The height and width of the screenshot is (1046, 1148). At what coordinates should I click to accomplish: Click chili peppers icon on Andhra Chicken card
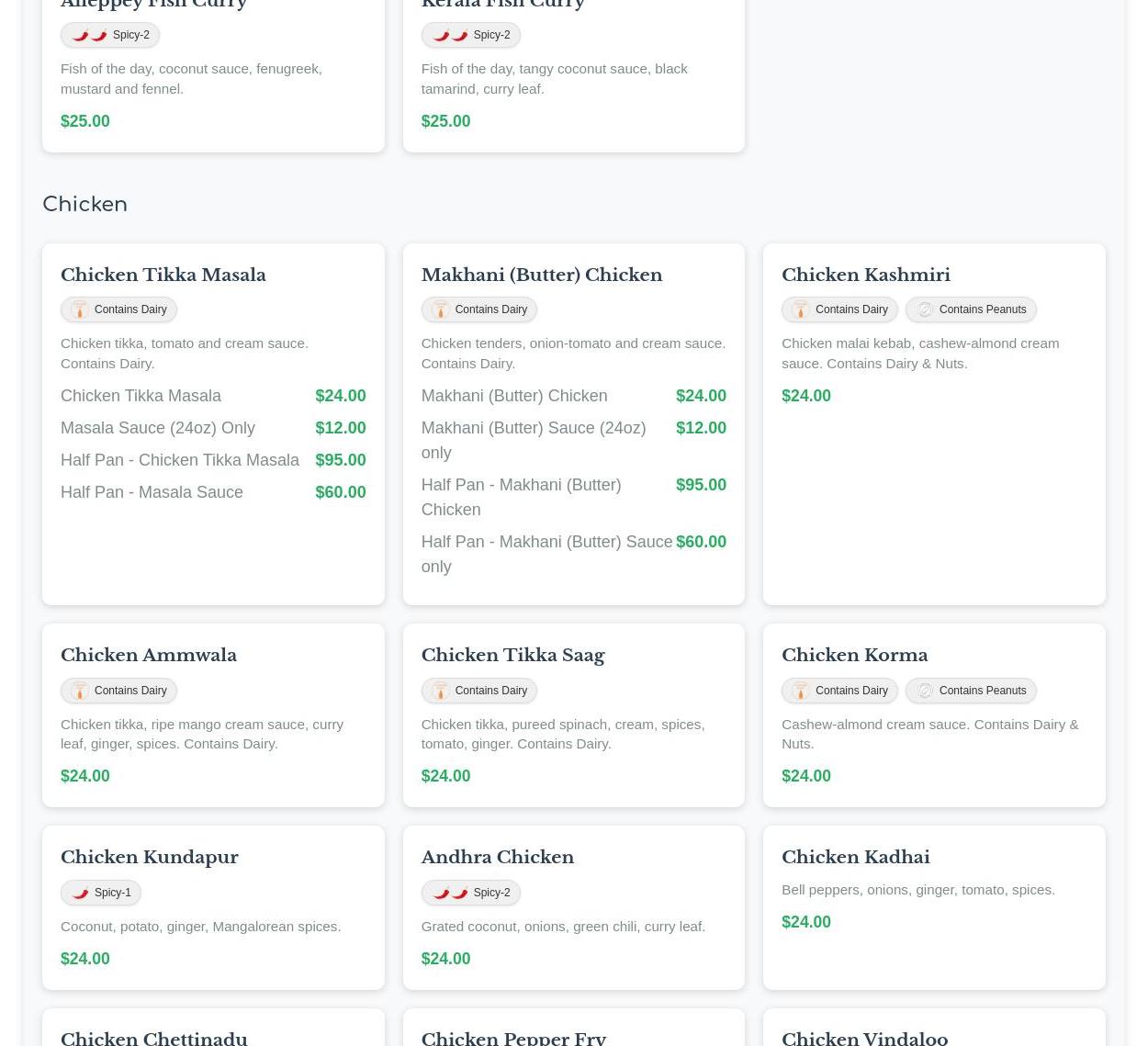[x=450, y=893]
